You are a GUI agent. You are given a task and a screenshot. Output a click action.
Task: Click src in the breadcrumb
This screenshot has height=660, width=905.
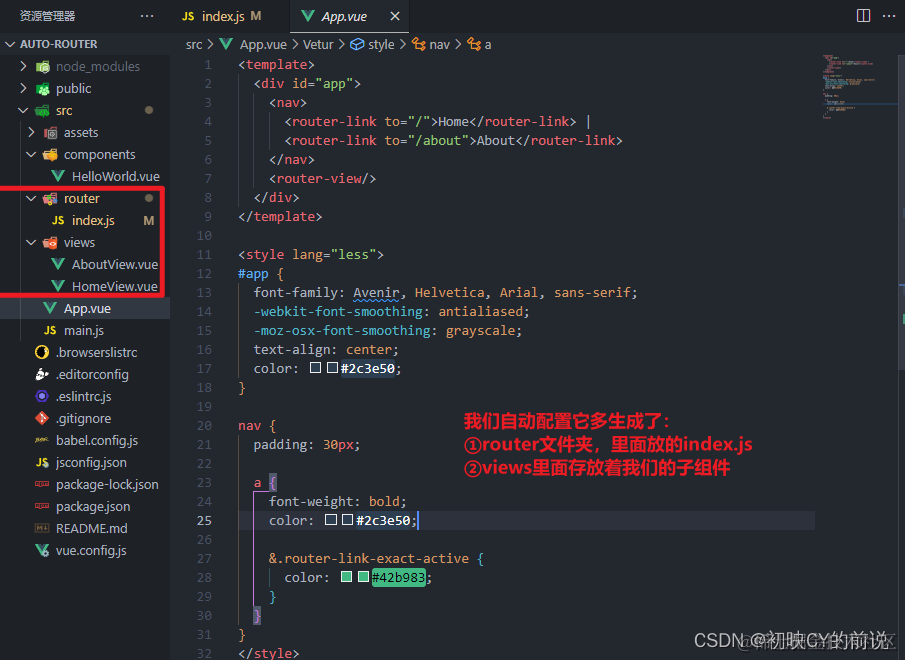pyautogui.click(x=194, y=44)
